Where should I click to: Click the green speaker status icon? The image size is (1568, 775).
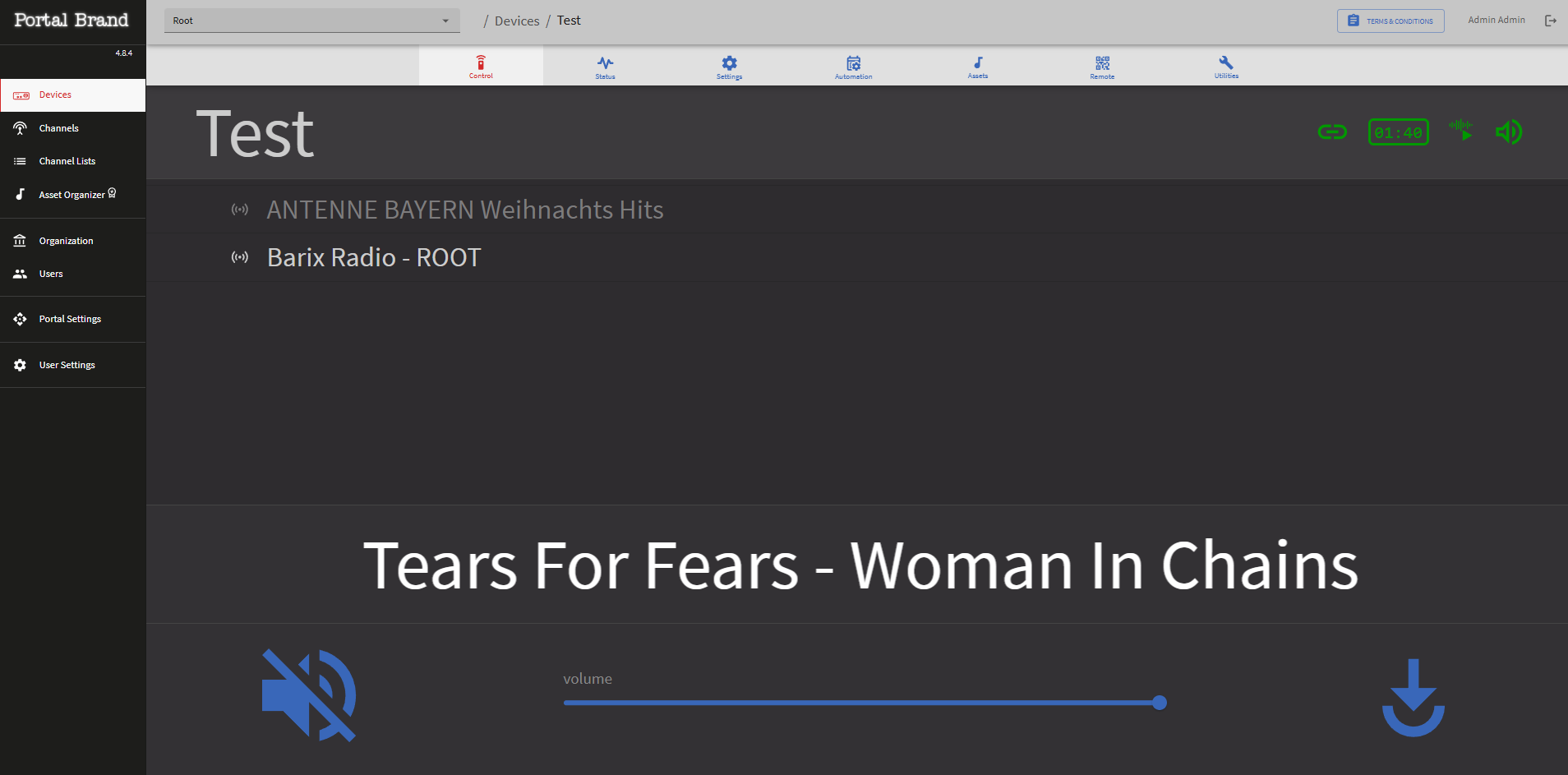(1509, 131)
